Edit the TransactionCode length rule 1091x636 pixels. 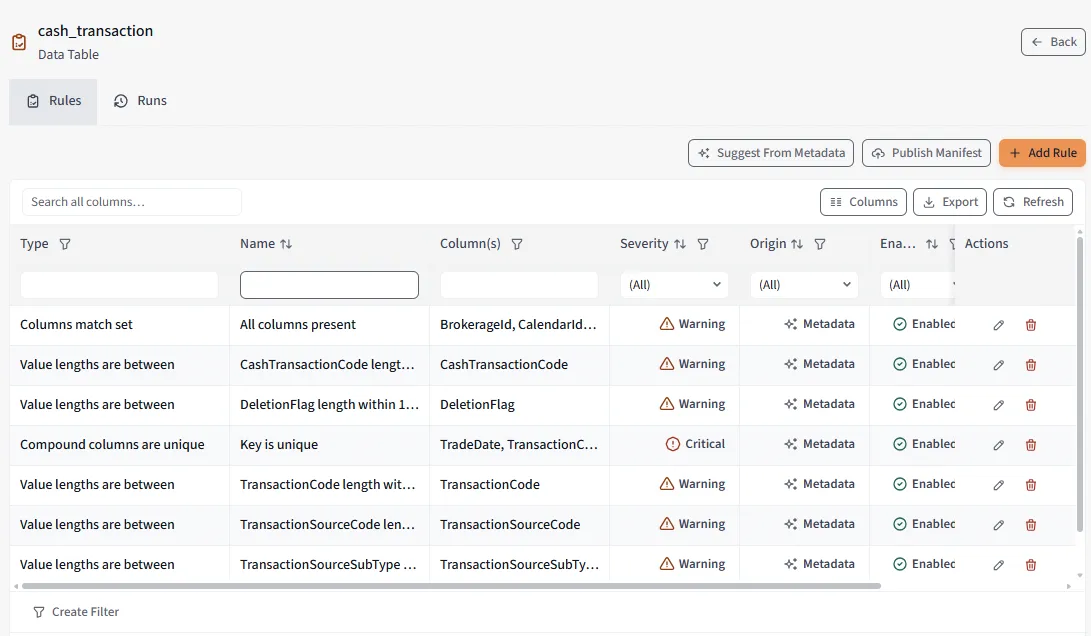click(998, 485)
